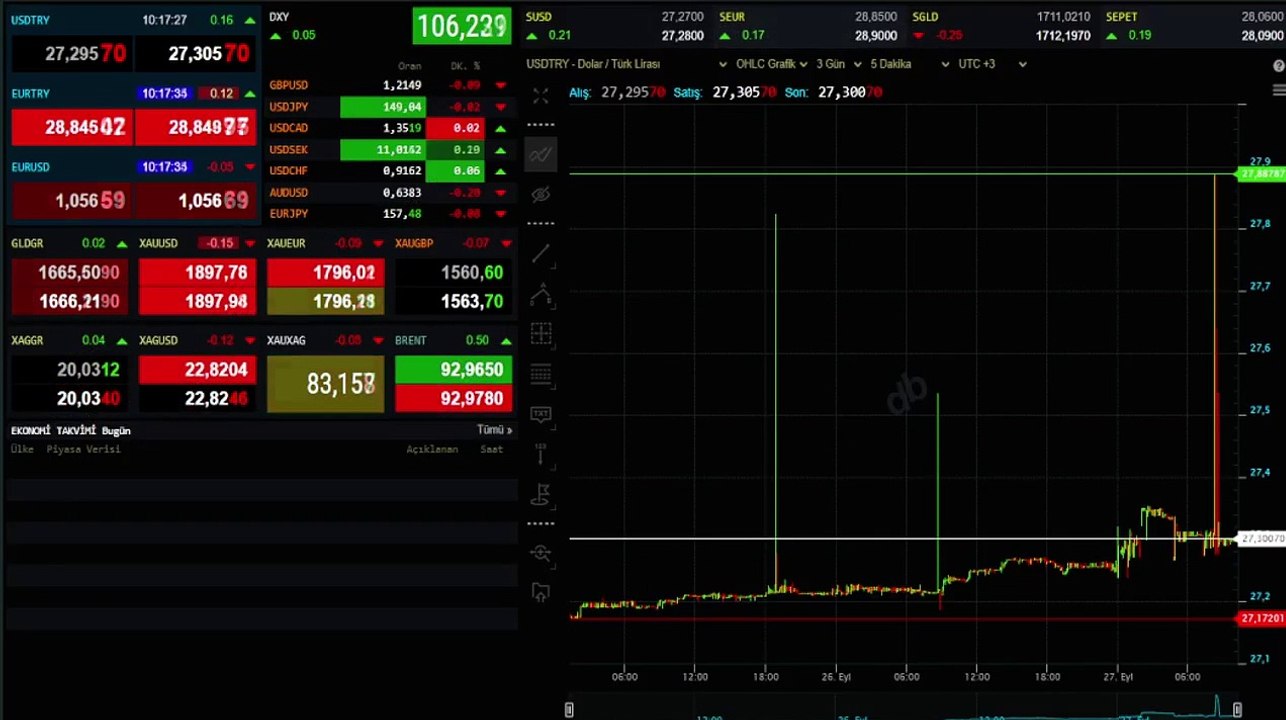Viewport: 1286px width, 720px height.
Task: Click the SEPET ticker in top bar
Action: [1194, 26]
